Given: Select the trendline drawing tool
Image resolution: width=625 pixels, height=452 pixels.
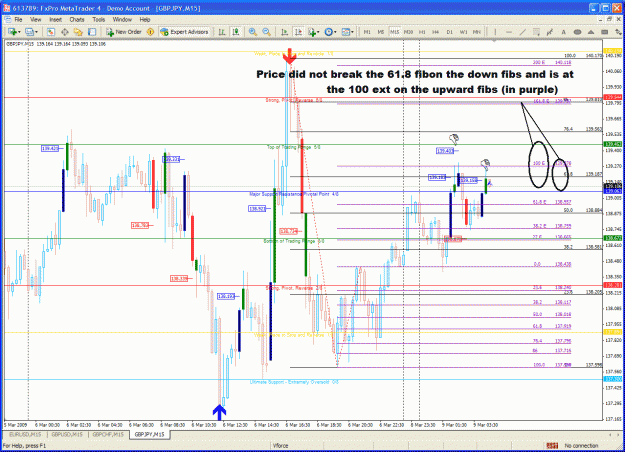Looking at the screenshot, I should 523,32.
